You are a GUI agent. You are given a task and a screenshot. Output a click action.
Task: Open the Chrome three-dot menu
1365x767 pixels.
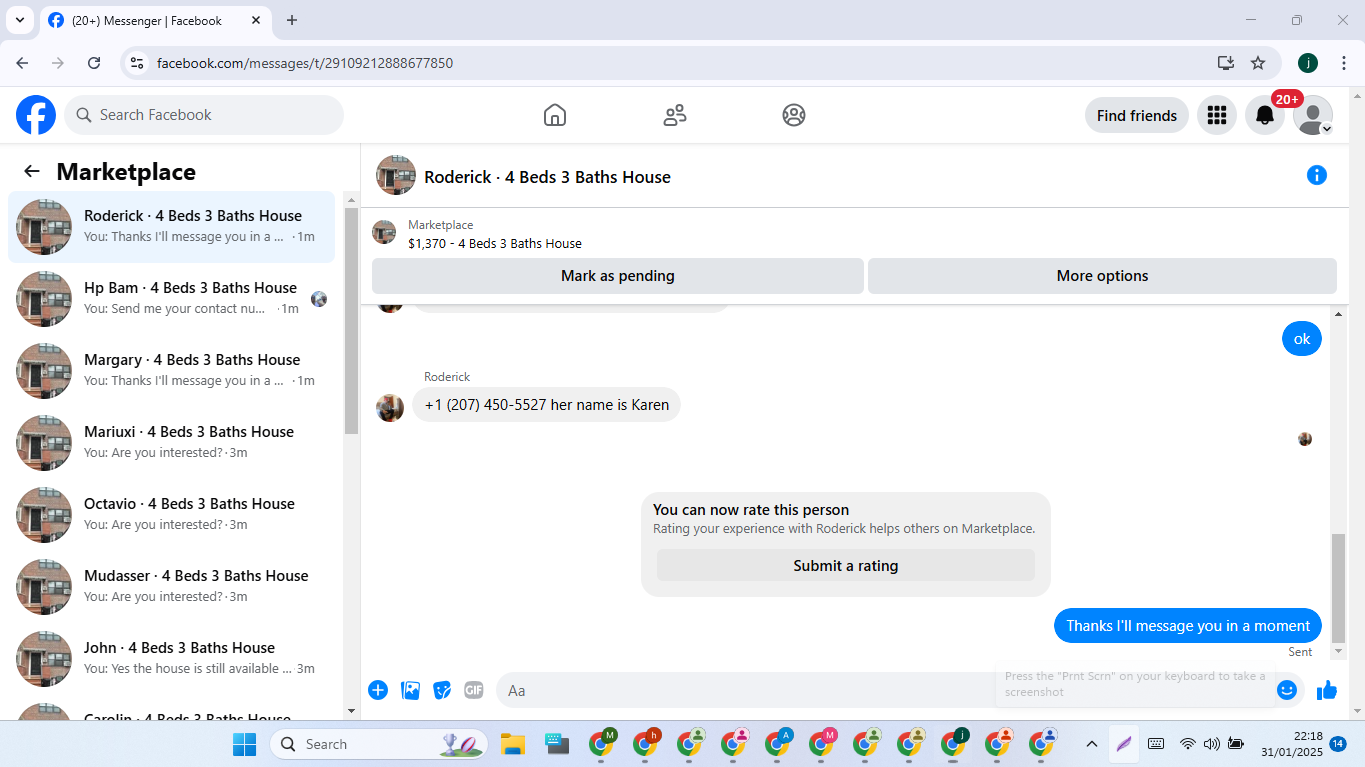1343,63
